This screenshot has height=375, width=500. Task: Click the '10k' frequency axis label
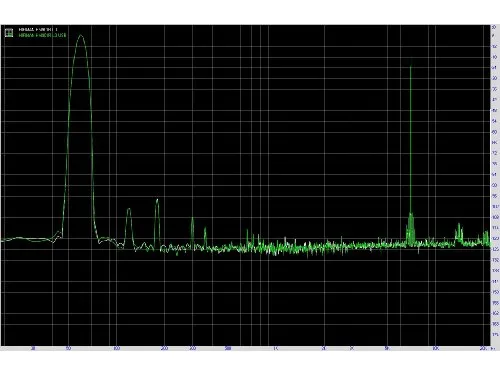435,349
